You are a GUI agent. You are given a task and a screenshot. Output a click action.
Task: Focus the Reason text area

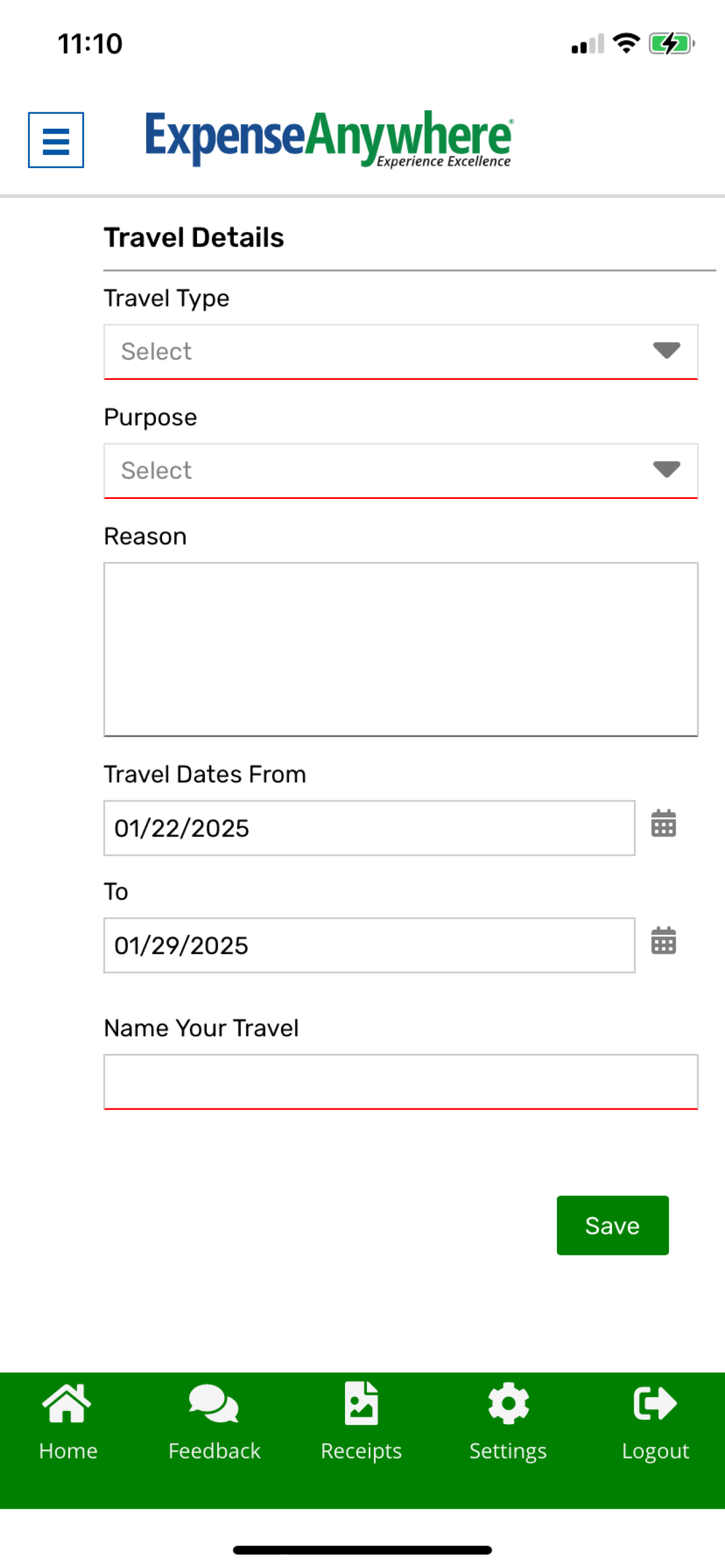tap(400, 650)
